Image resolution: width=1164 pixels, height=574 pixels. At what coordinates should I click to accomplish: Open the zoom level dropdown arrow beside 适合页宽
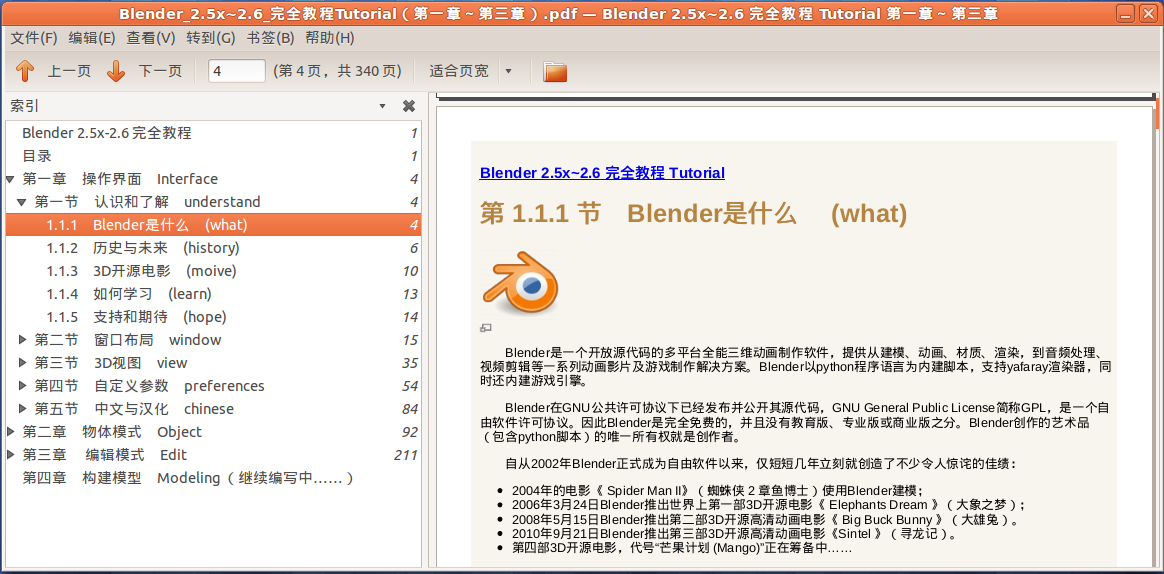pyautogui.click(x=509, y=71)
